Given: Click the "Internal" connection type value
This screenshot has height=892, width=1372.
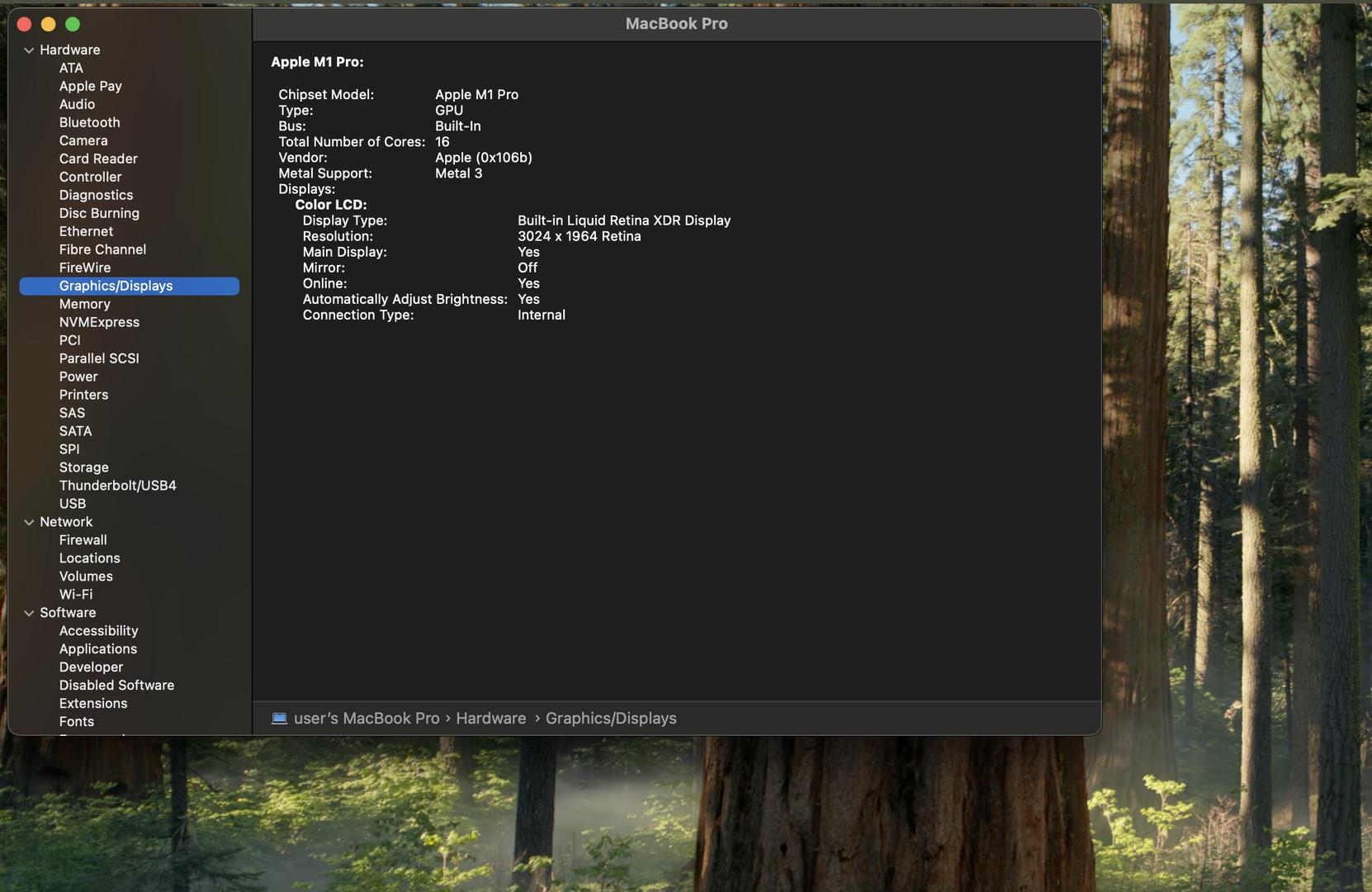Looking at the screenshot, I should pos(541,316).
